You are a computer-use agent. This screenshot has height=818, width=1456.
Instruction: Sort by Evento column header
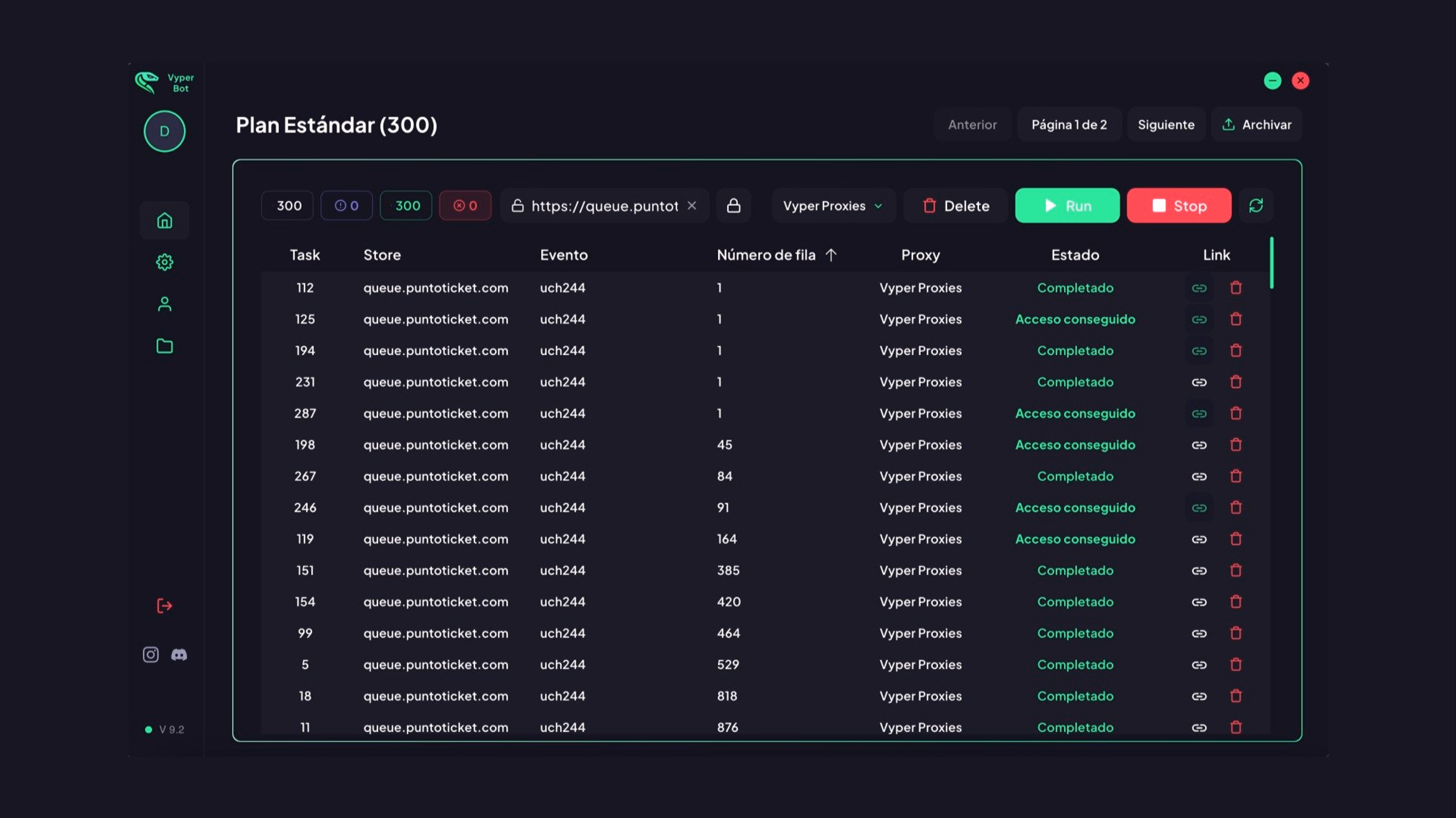click(564, 255)
